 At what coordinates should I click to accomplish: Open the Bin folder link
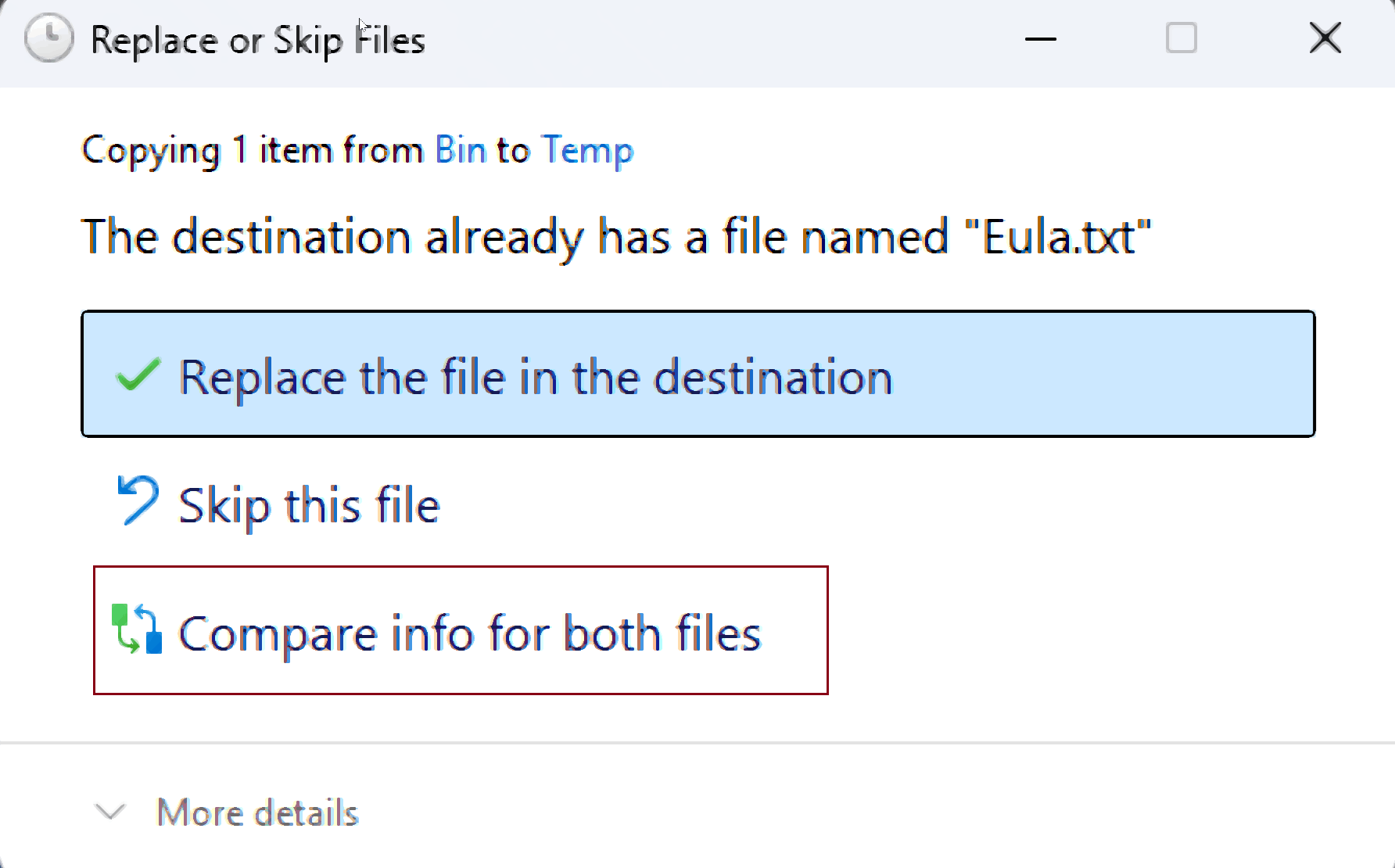tap(459, 150)
